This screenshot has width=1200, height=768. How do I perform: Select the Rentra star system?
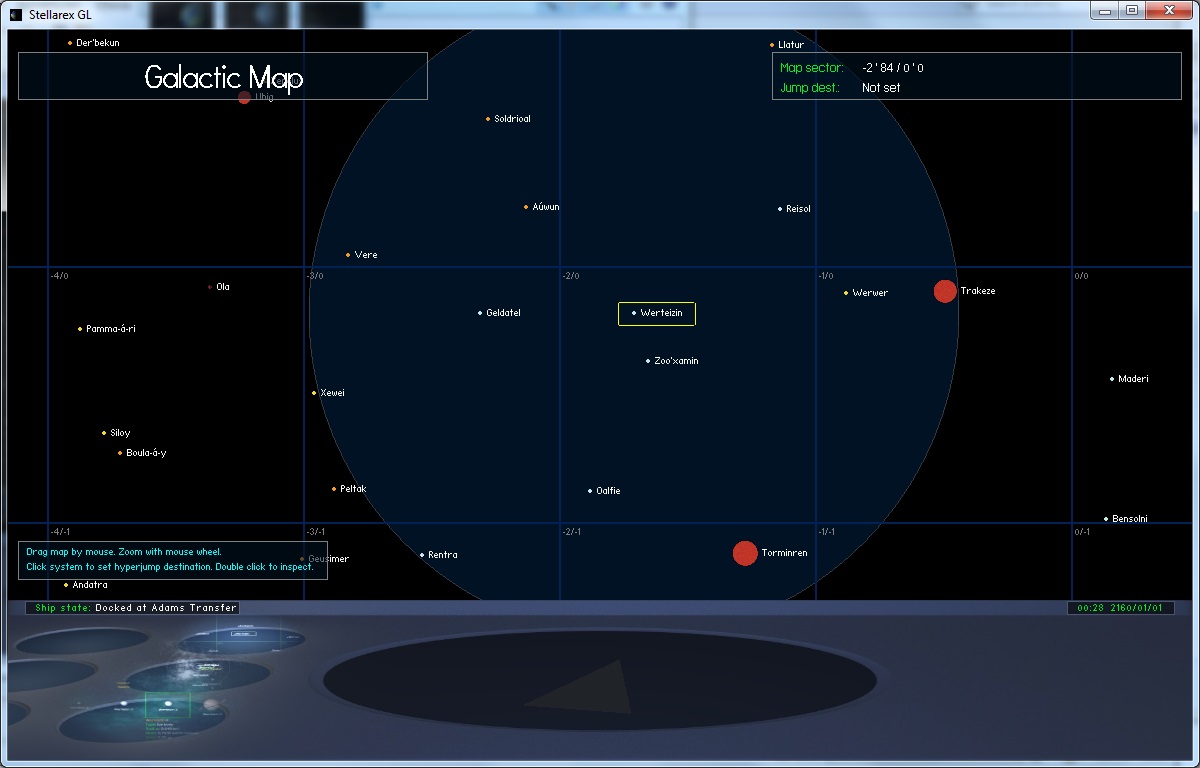coord(422,555)
